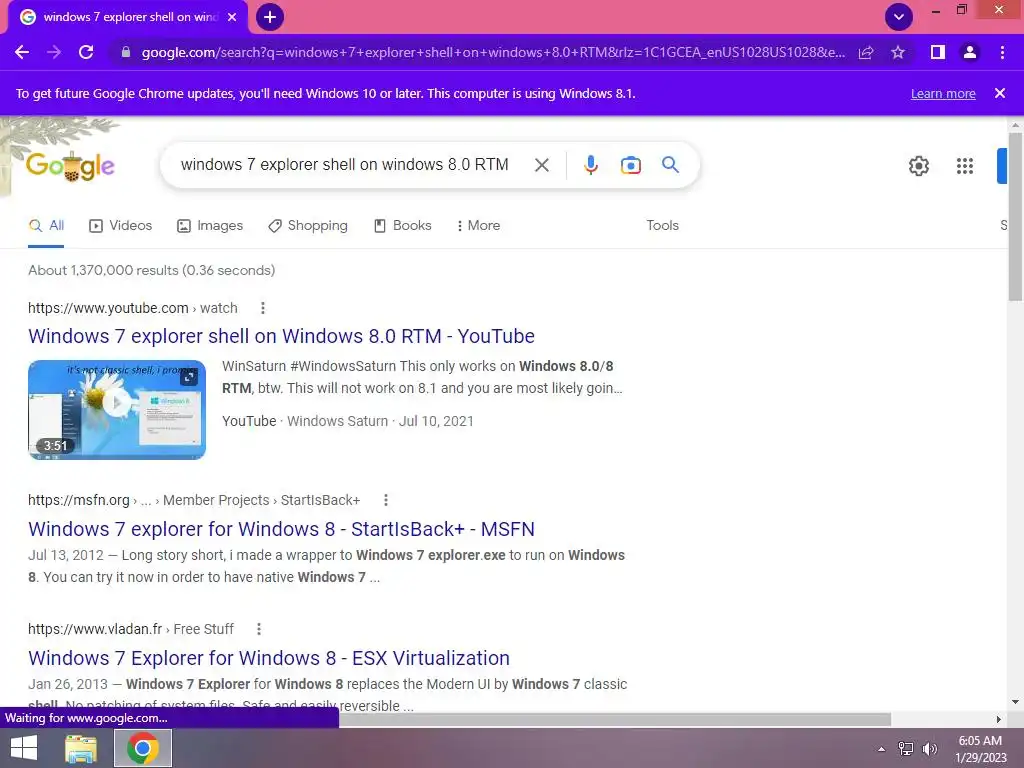Open the Chrome profile menu
The height and width of the screenshot is (768, 1024).
click(x=970, y=52)
